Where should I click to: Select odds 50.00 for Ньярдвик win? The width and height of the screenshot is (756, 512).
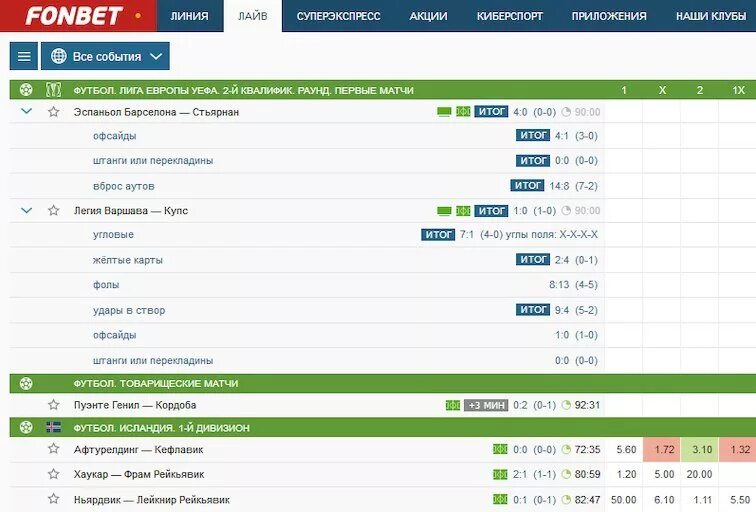[623, 499]
